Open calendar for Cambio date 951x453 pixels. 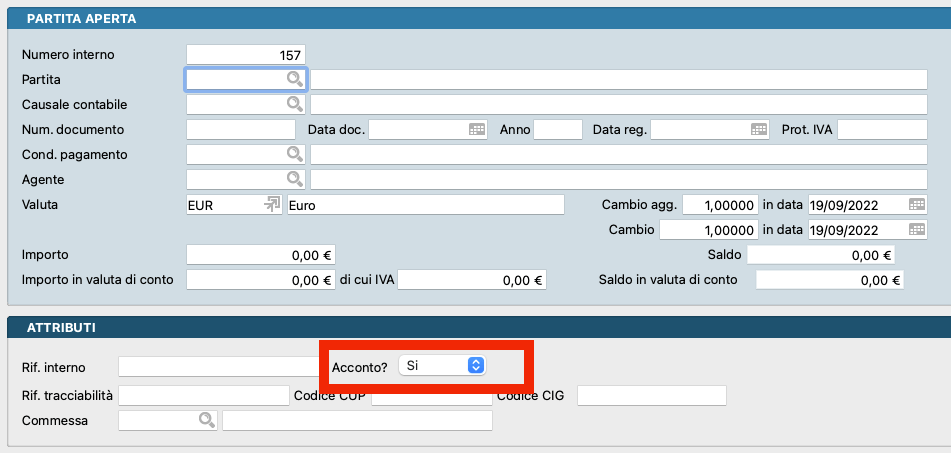click(916, 230)
